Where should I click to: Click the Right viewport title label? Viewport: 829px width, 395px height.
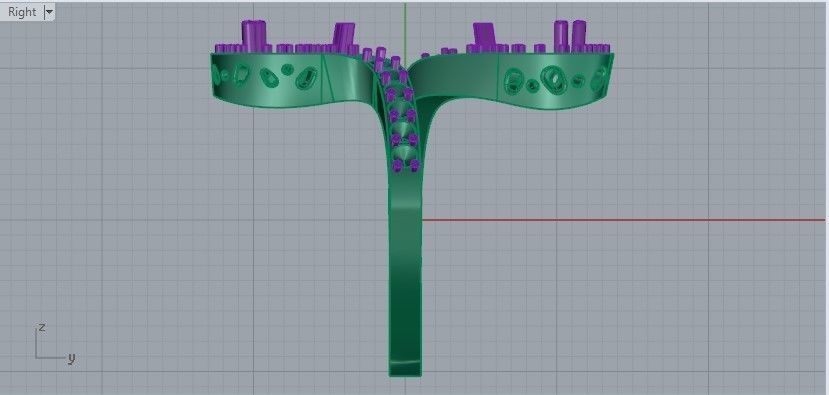tap(22, 12)
